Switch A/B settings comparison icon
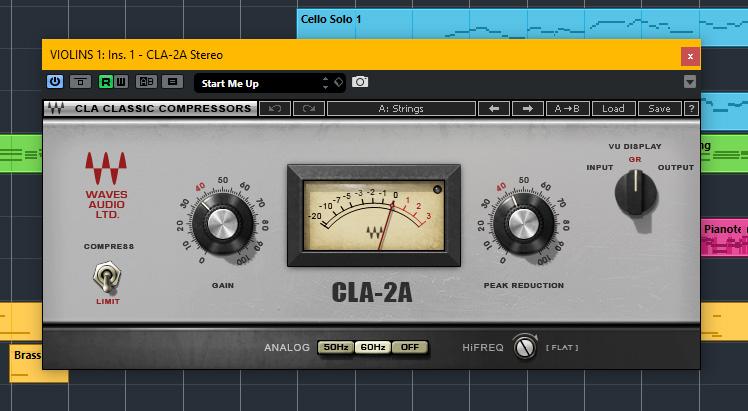This screenshot has width=748, height=411. (x=146, y=82)
